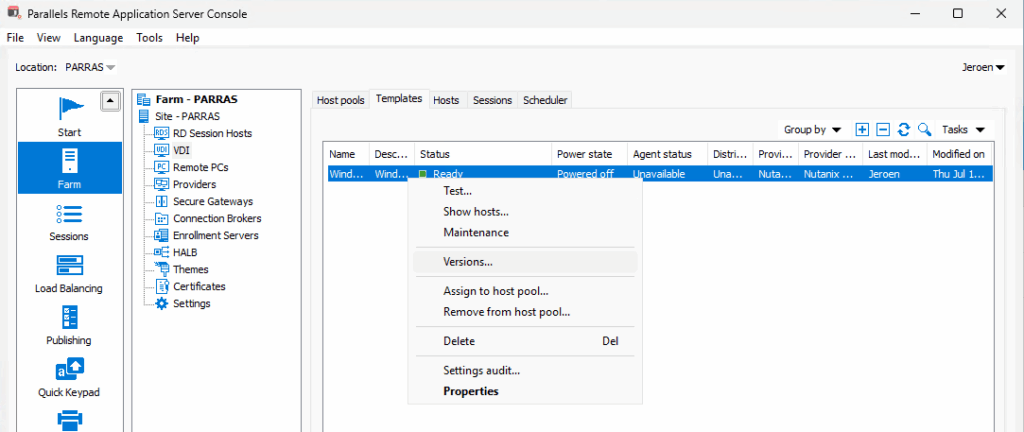Sort by Power state column header
The height and width of the screenshot is (432, 1024).
tap(590, 155)
